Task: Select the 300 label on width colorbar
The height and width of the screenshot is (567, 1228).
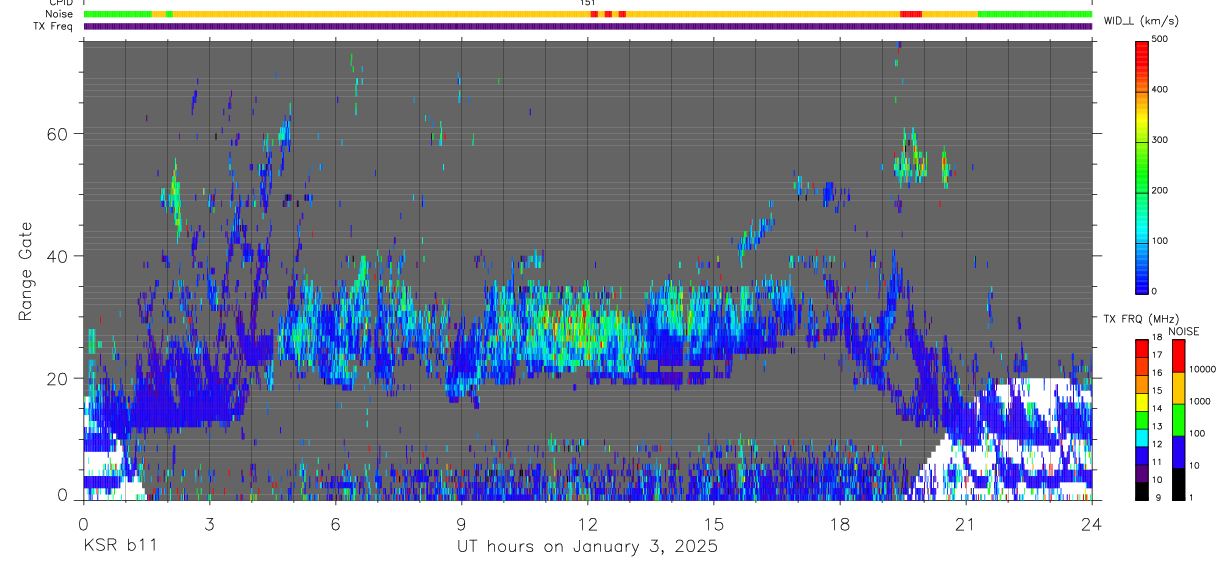Action: (x=1161, y=140)
